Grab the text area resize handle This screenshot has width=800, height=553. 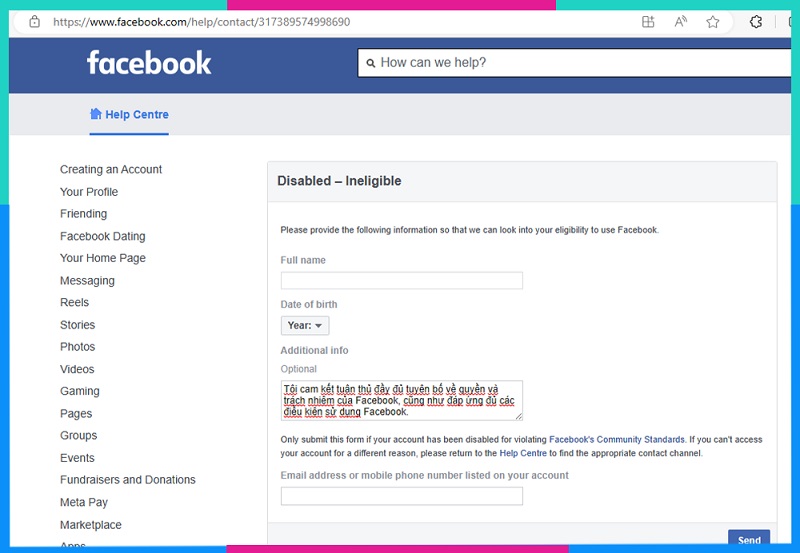518,416
